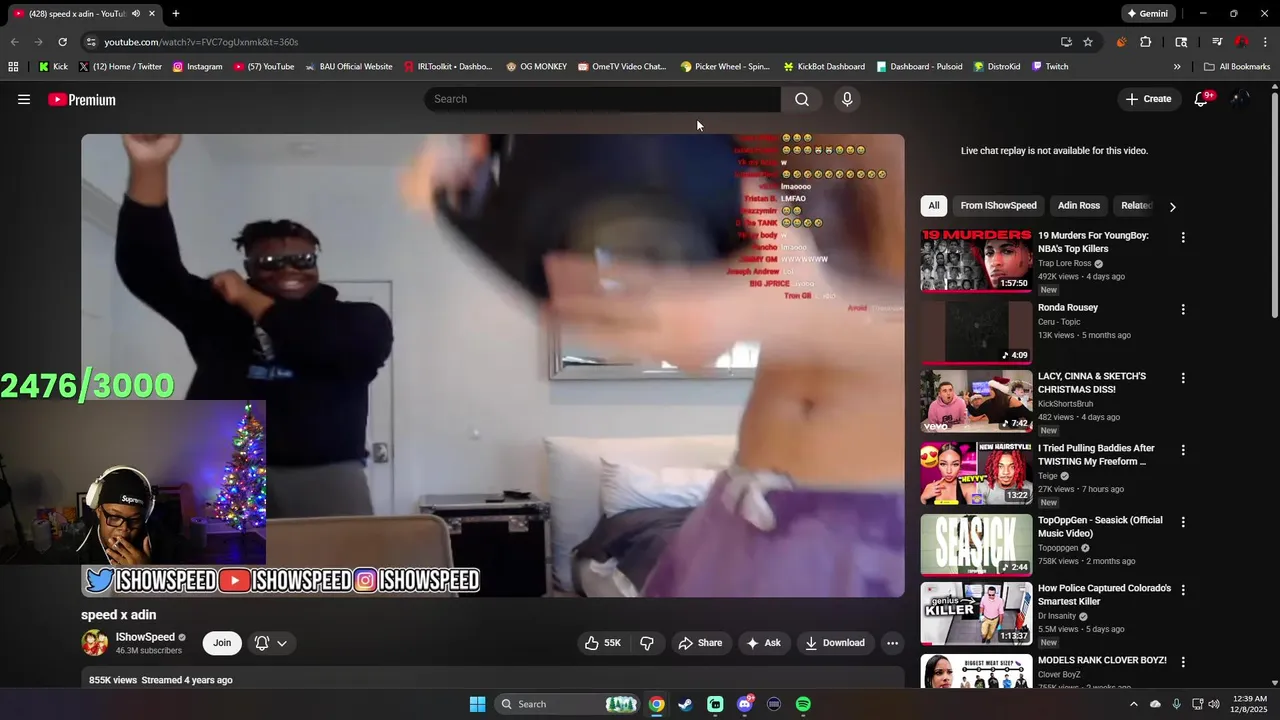Click the Chrome address bar URL
This screenshot has width=1280, height=720.
[x=201, y=42]
